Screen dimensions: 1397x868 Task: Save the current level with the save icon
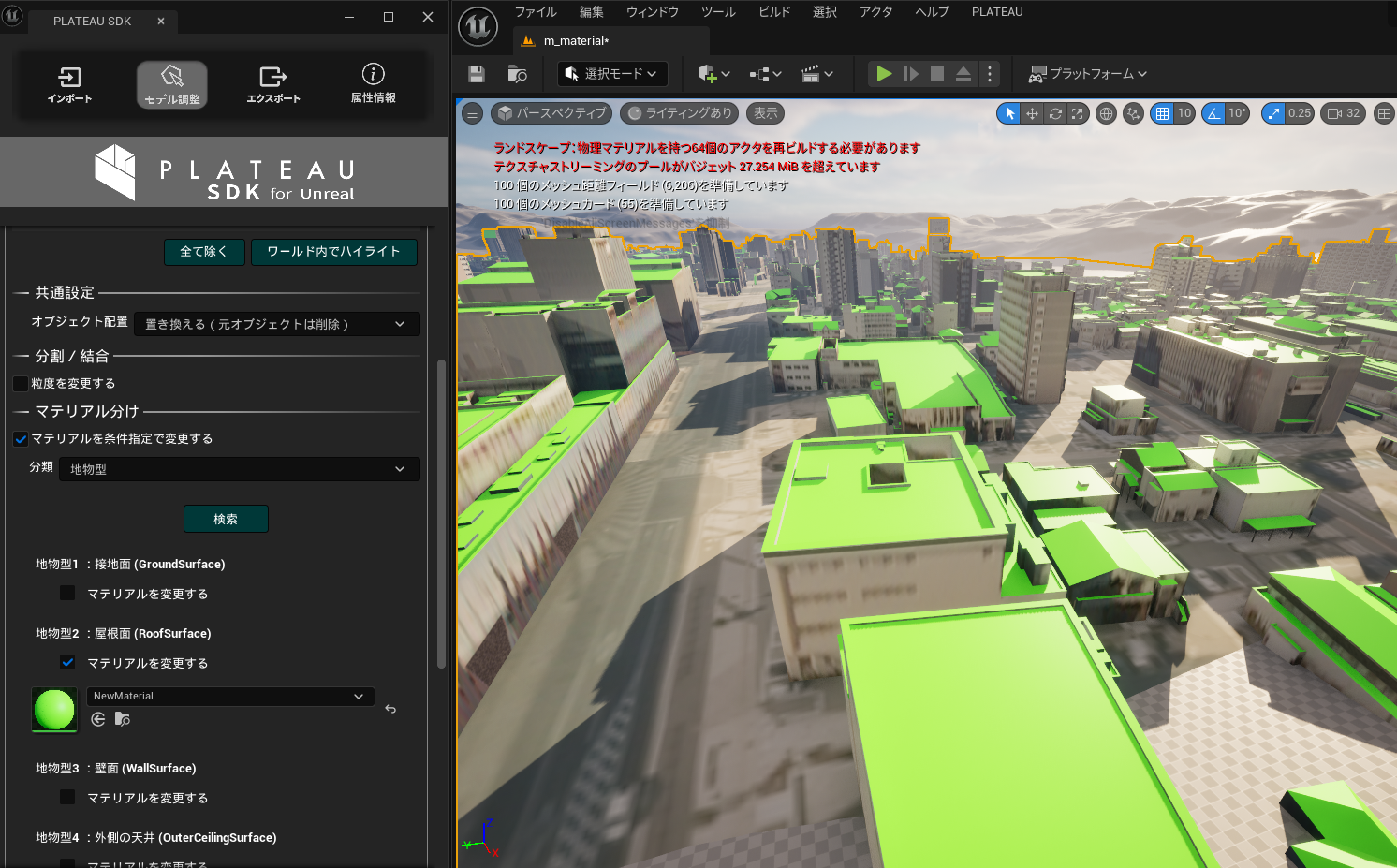coord(478,73)
